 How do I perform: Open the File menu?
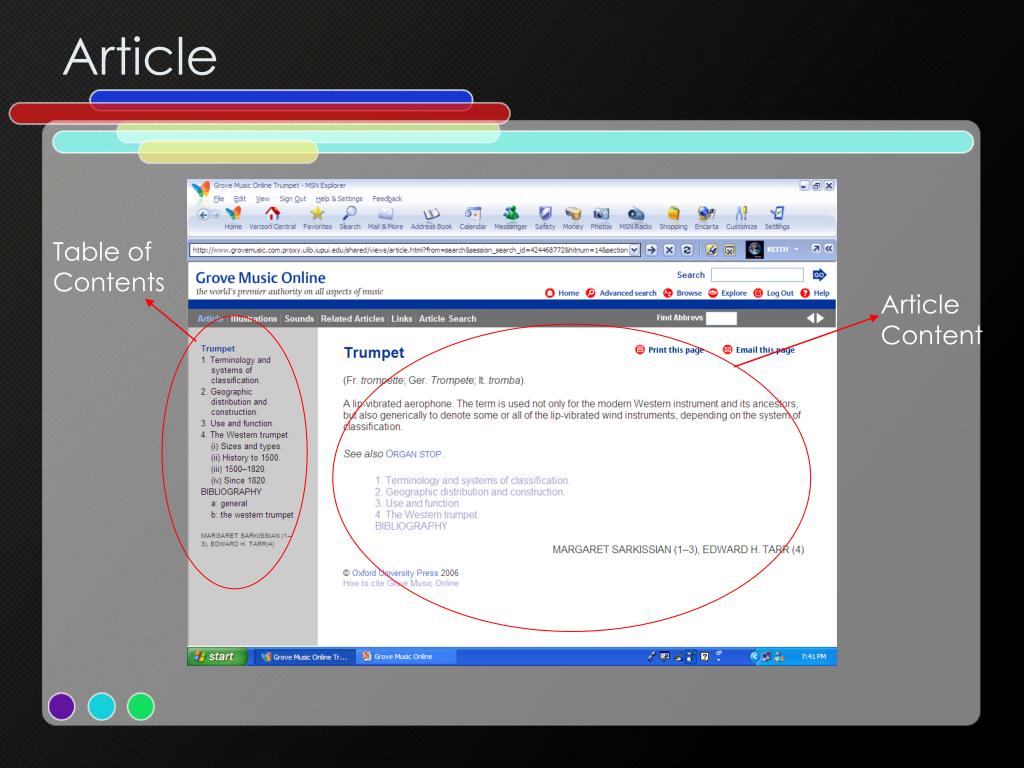tap(219, 199)
